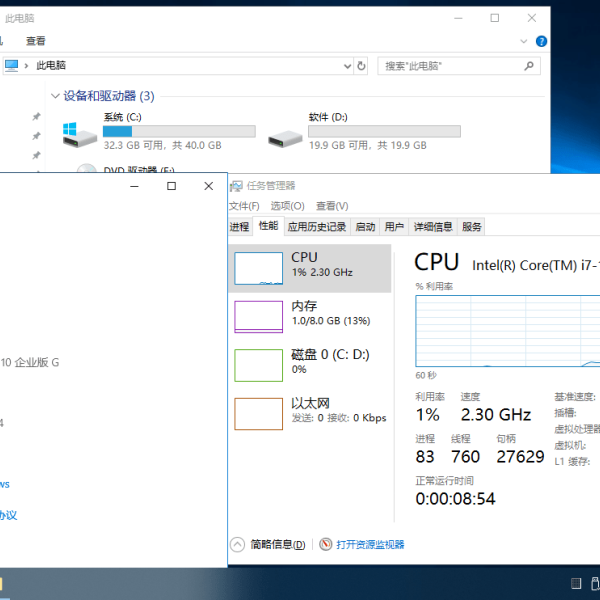Collapse the 设备和驱动器 group
600x600 pixels.
55,96
